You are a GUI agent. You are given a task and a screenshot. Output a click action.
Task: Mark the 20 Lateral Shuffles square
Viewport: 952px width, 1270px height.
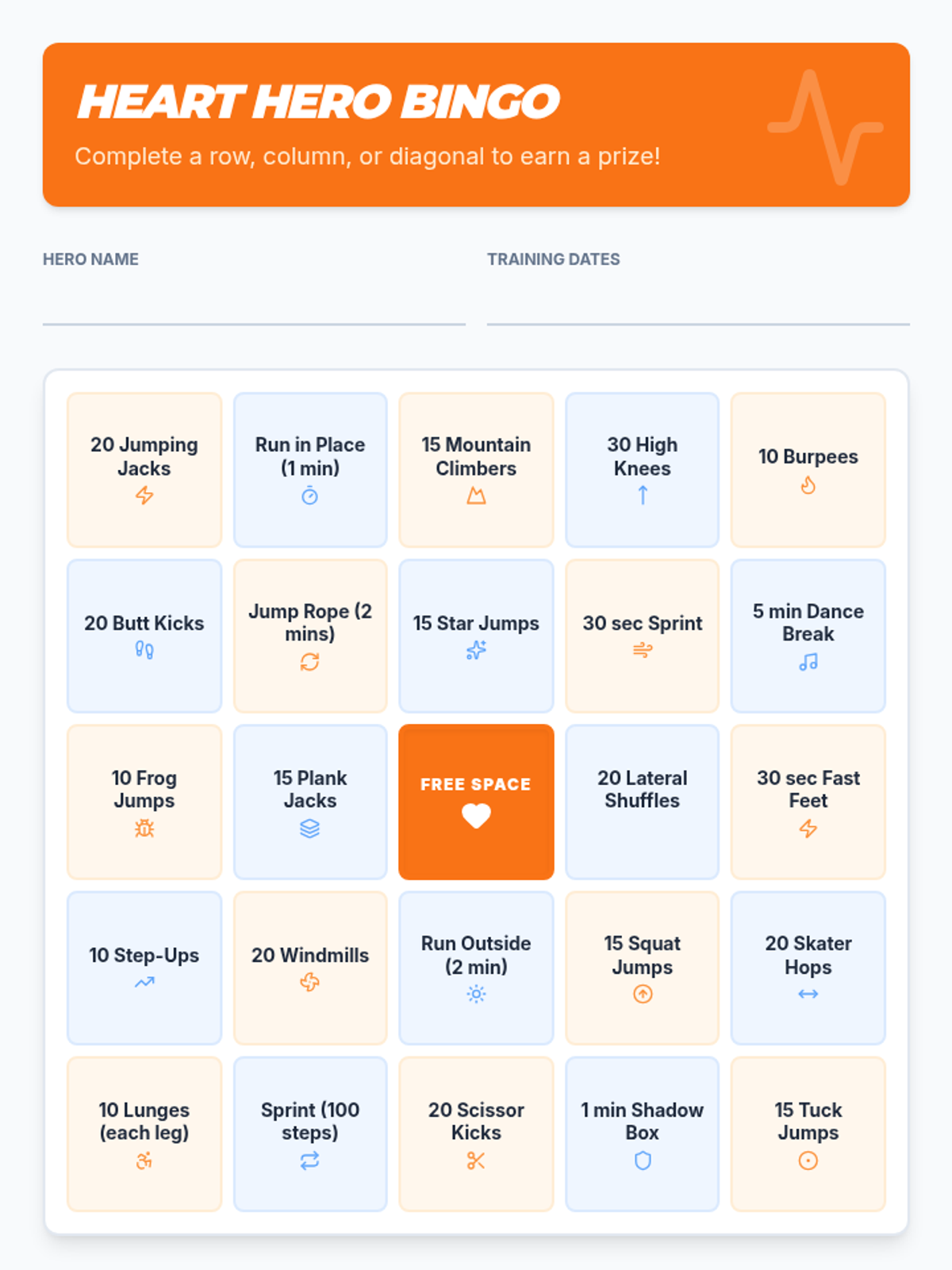(642, 802)
